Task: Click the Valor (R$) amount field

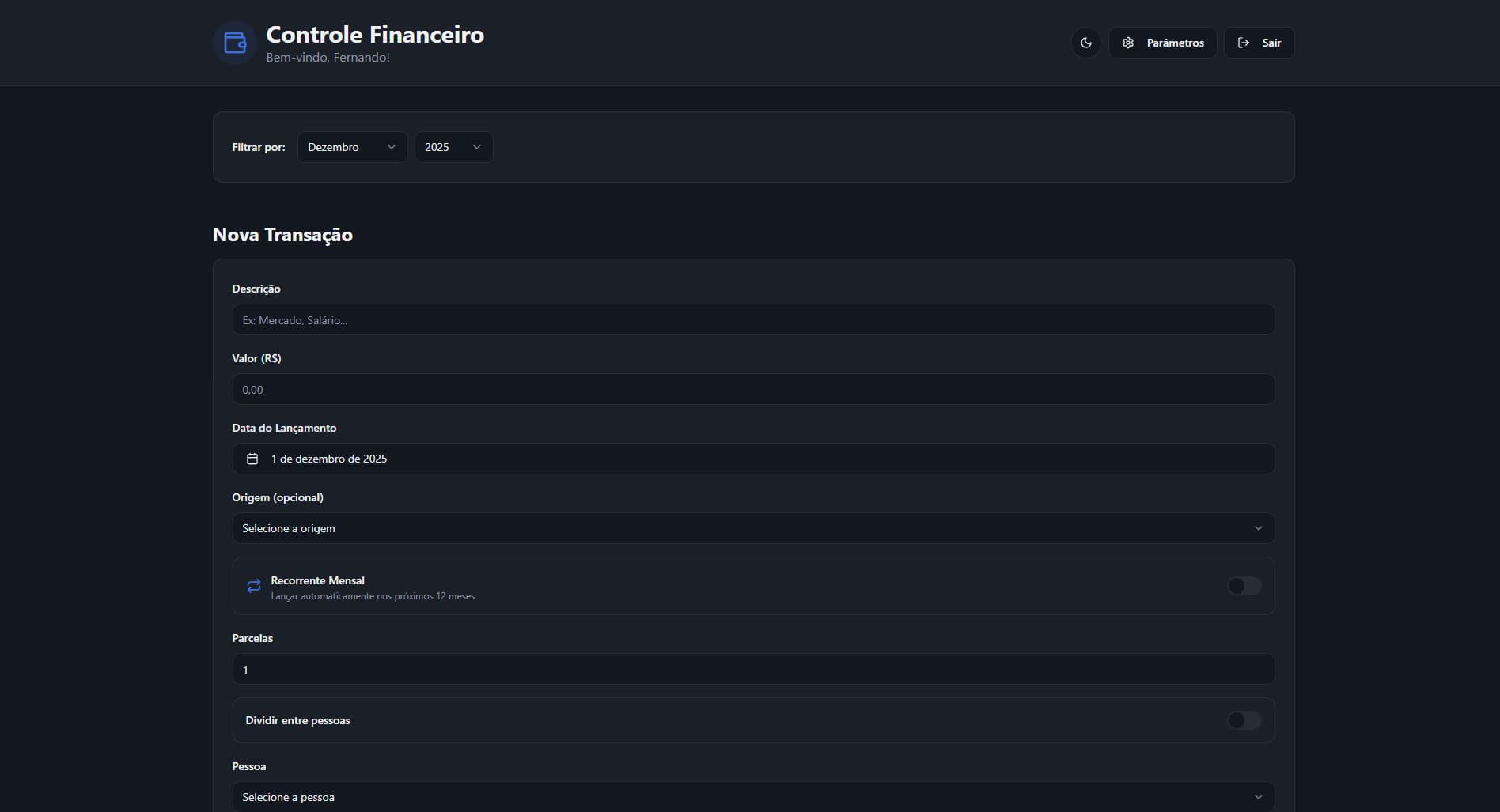Action: coord(752,390)
